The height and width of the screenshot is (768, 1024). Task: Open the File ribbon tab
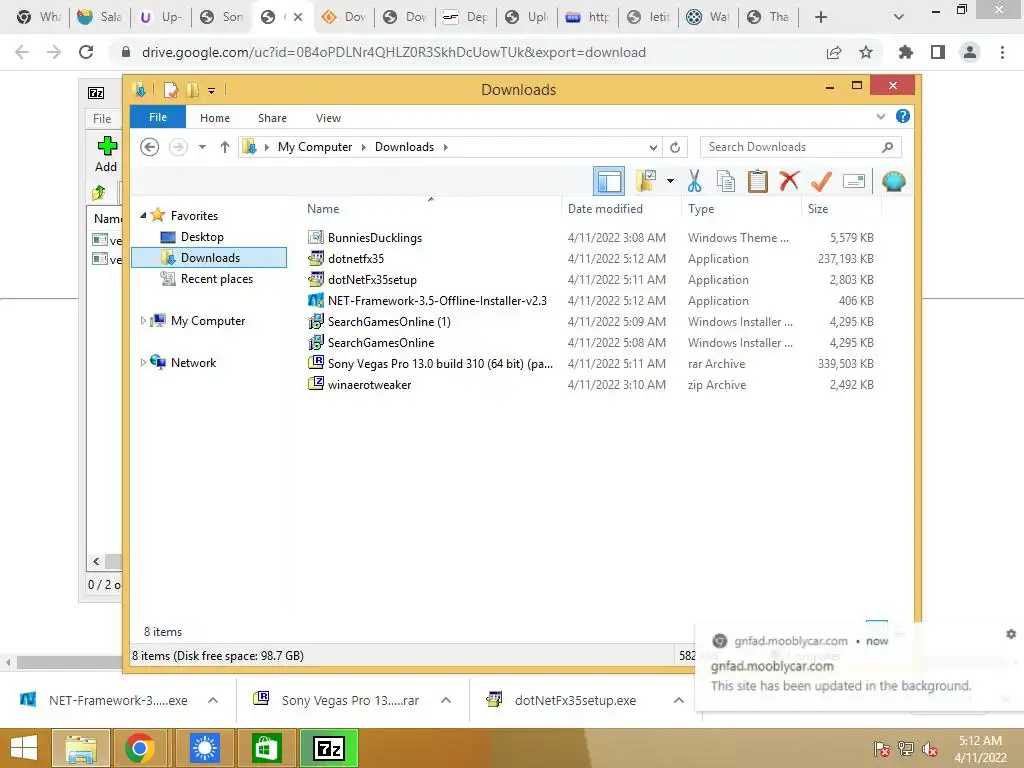[158, 117]
